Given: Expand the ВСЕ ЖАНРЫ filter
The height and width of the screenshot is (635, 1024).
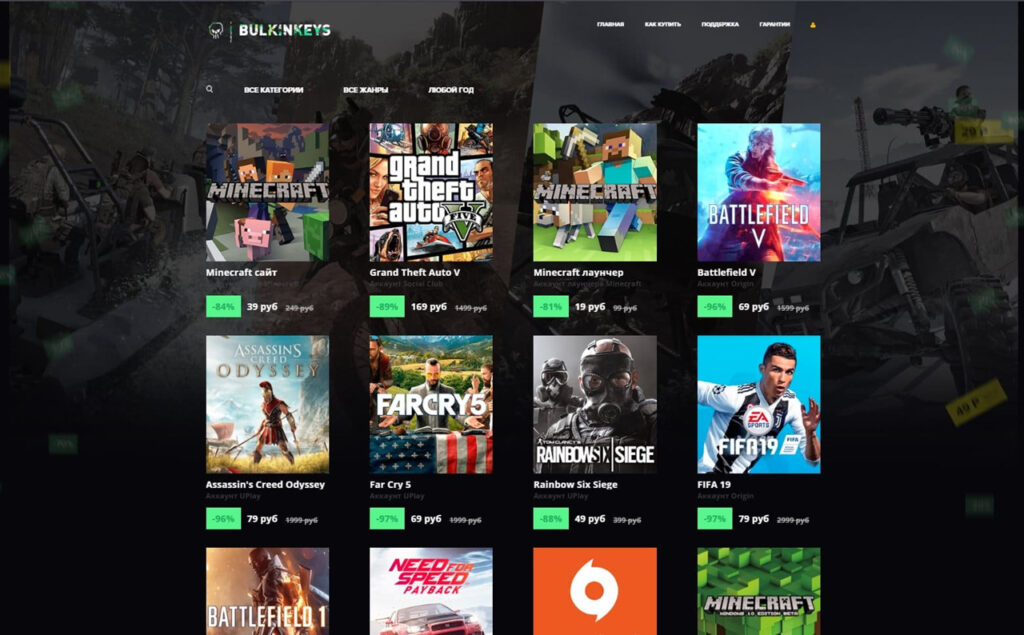Looking at the screenshot, I should click(366, 90).
